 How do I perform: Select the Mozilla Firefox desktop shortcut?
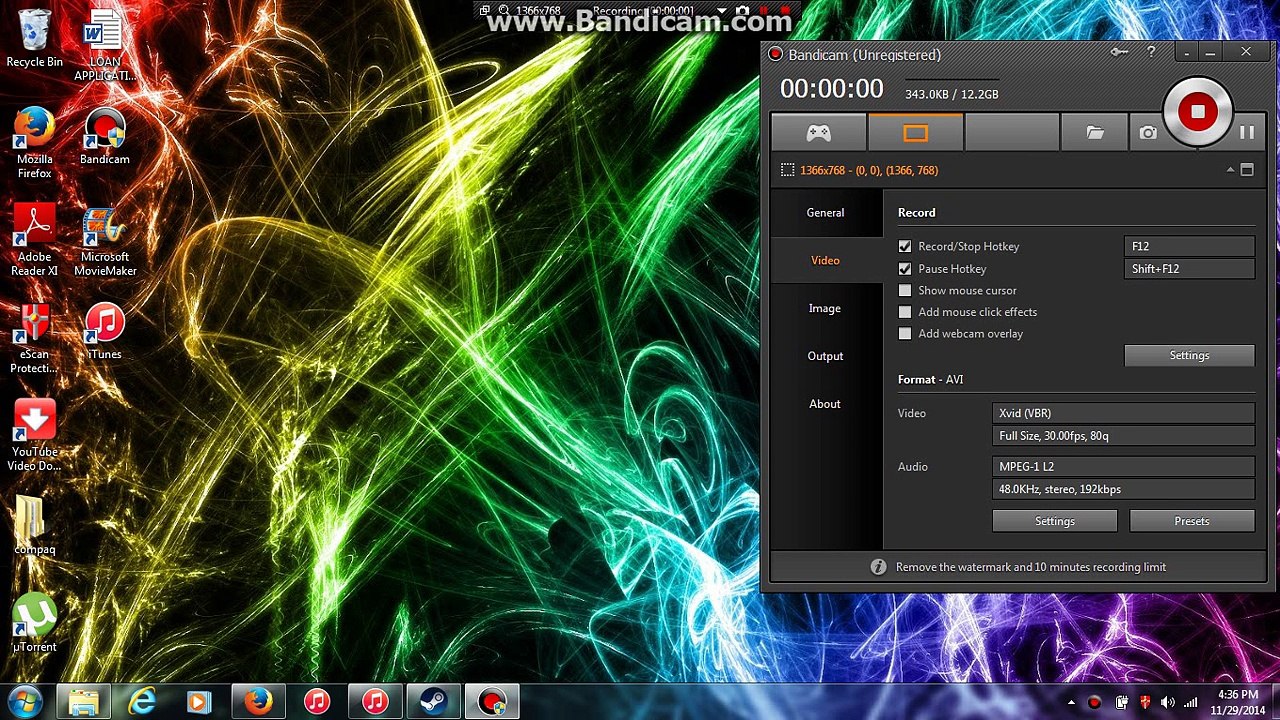click(34, 143)
